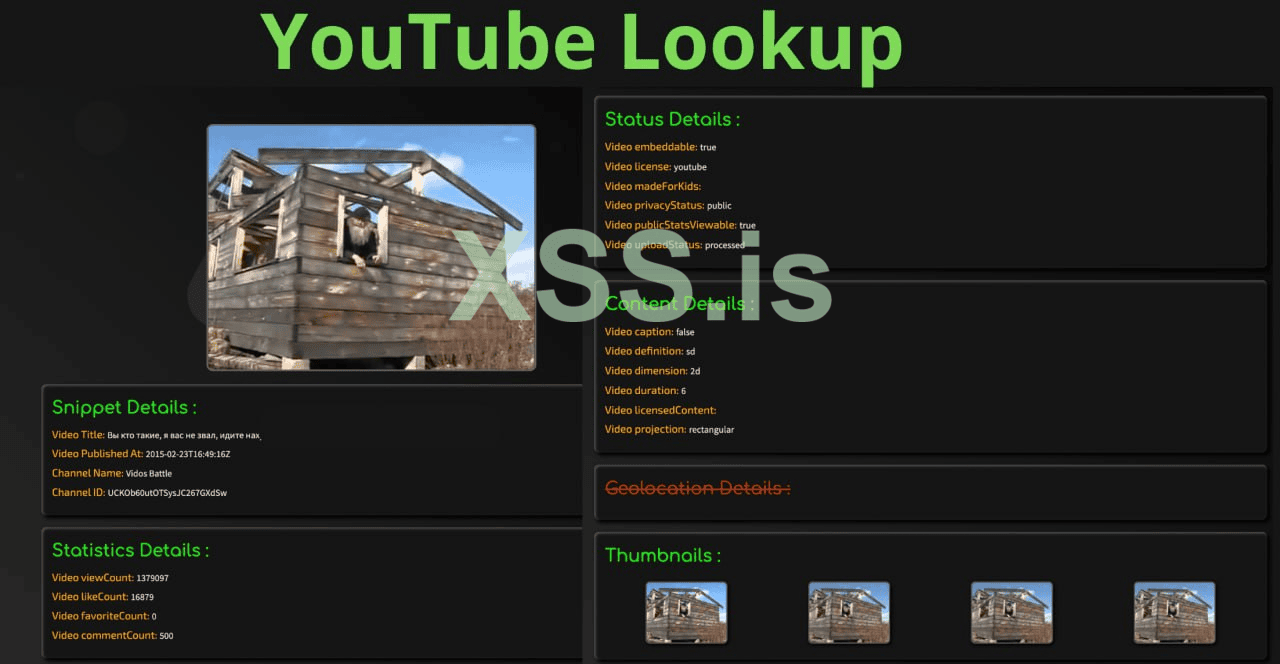This screenshot has width=1280, height=664.
Task: Click the YouTube Lookup page title
Action: point(584,41)
